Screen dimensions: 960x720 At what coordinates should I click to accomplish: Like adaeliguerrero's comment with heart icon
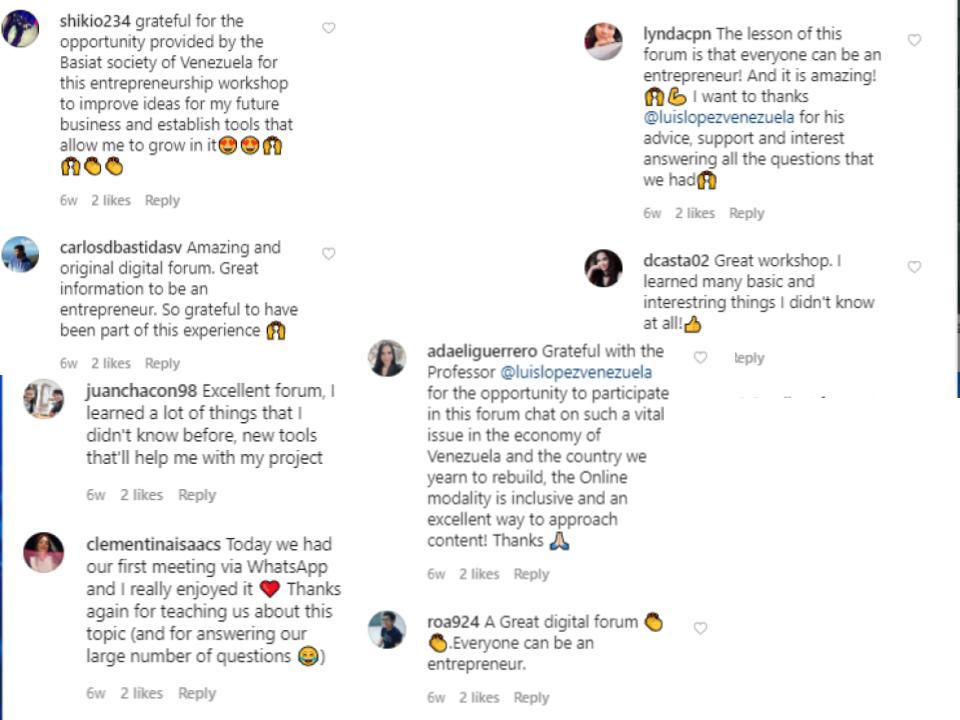click(700, 357)
